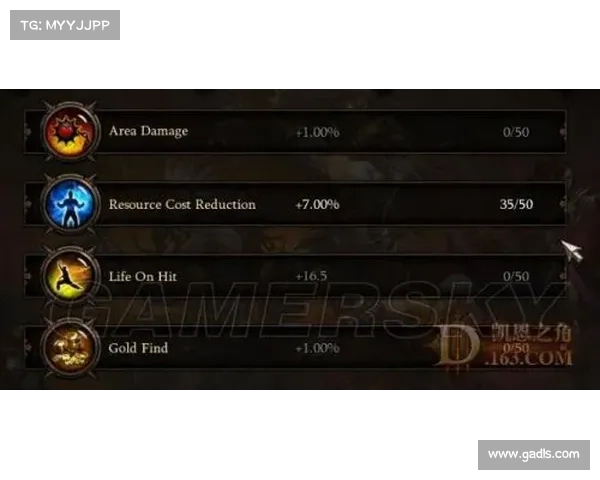
Task: Click the Area Damage +1.00% value
Action: pos(318,132)
